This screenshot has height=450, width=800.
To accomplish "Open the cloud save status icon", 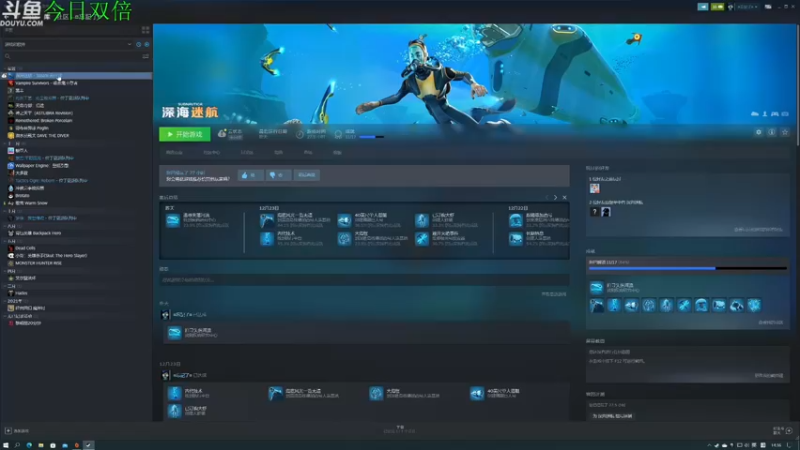I will tap(222, 134).
